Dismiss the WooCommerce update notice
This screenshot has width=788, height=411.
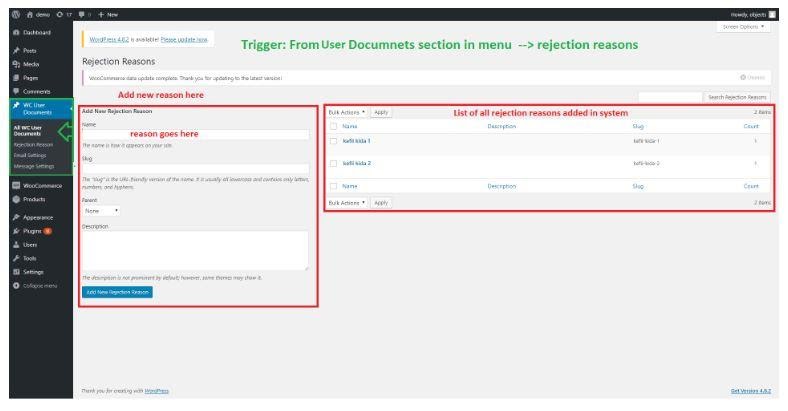tap(752, 77)
